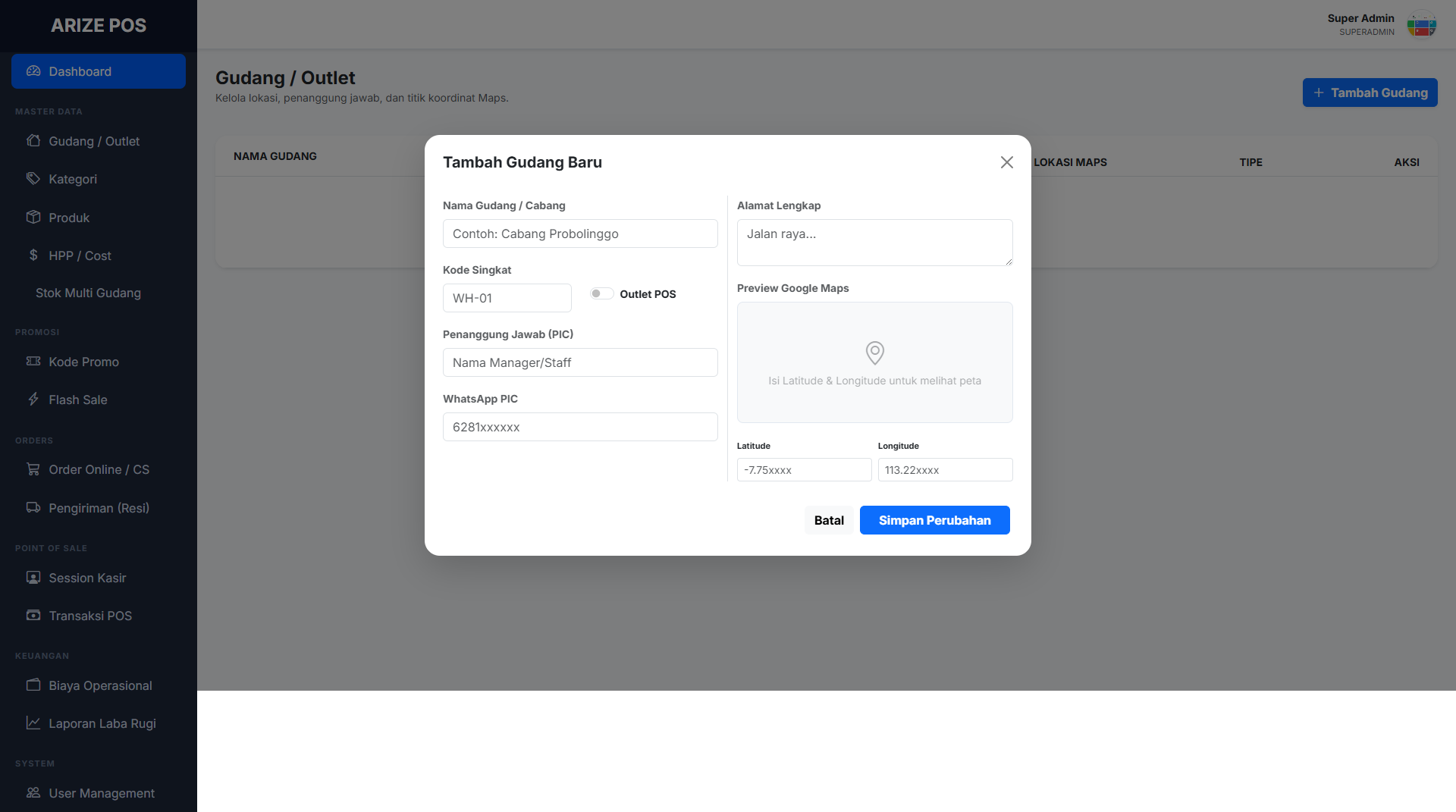Click the Kategori tag icon

33,179
